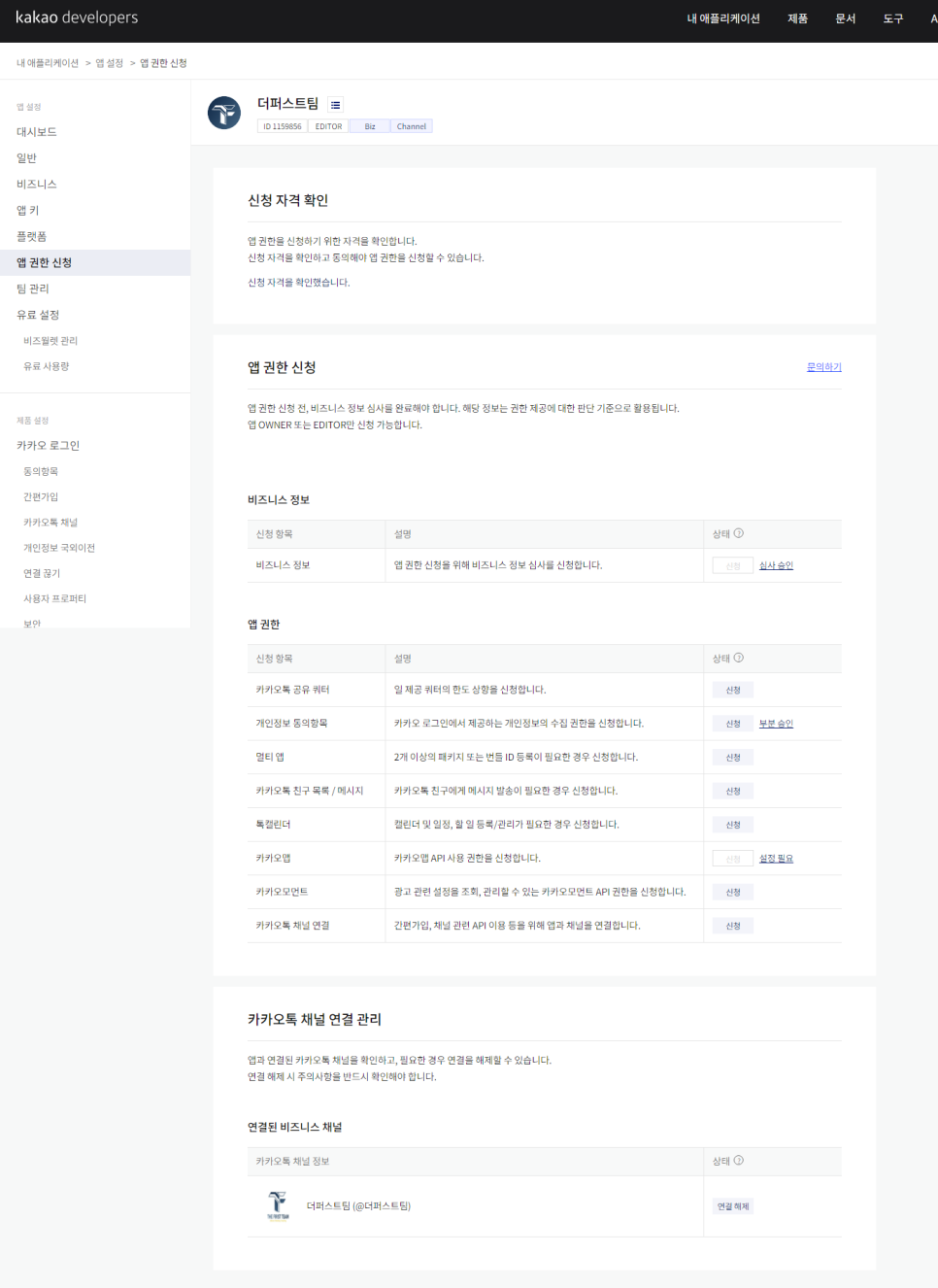Screen dimensions: 938x1288
Task: Open 문서 menu in top navigation
Action: (846, 18)
